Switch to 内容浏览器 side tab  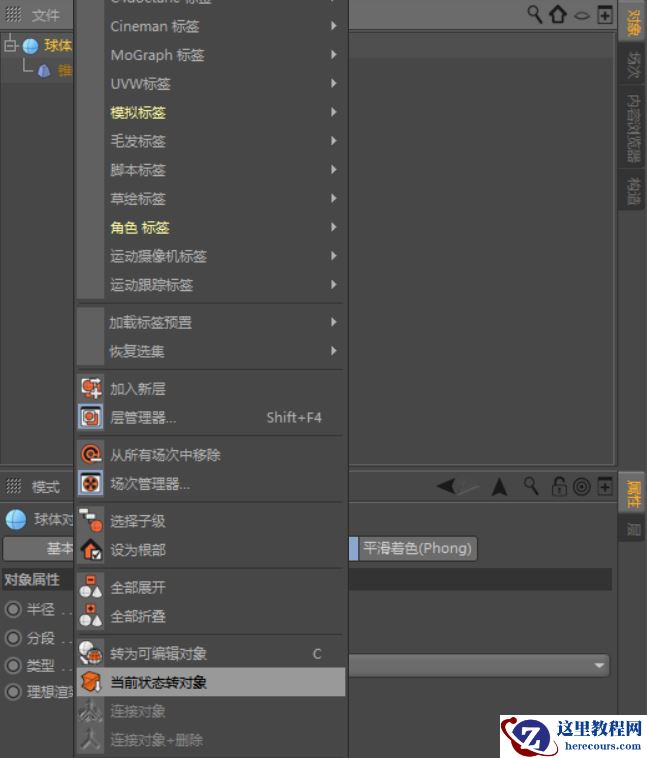tap(633, 127)
